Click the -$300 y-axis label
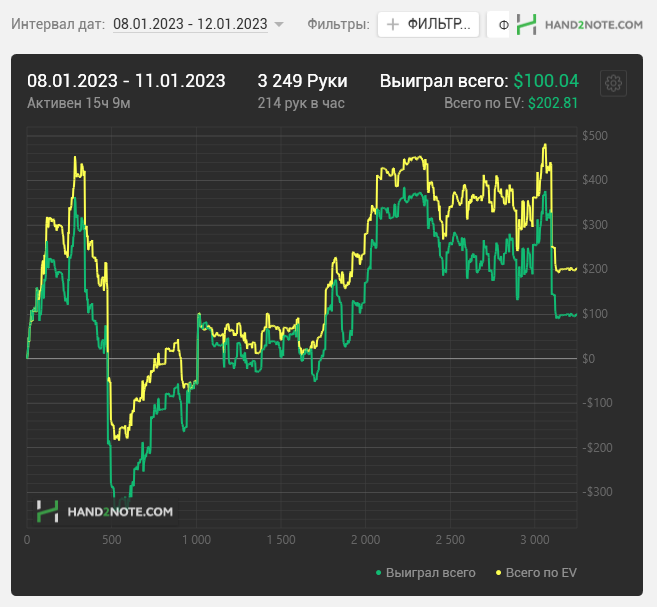 [597, 492]
